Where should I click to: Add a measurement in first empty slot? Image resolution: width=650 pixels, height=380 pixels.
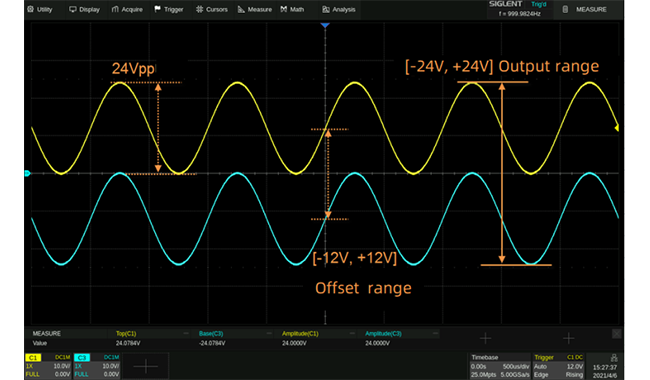tap(485, 339)
